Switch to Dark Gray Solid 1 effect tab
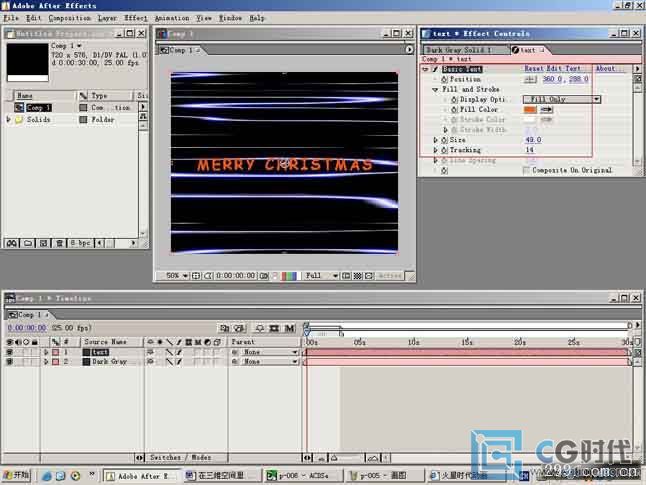The image size is (646, 485). coord(465,50)
